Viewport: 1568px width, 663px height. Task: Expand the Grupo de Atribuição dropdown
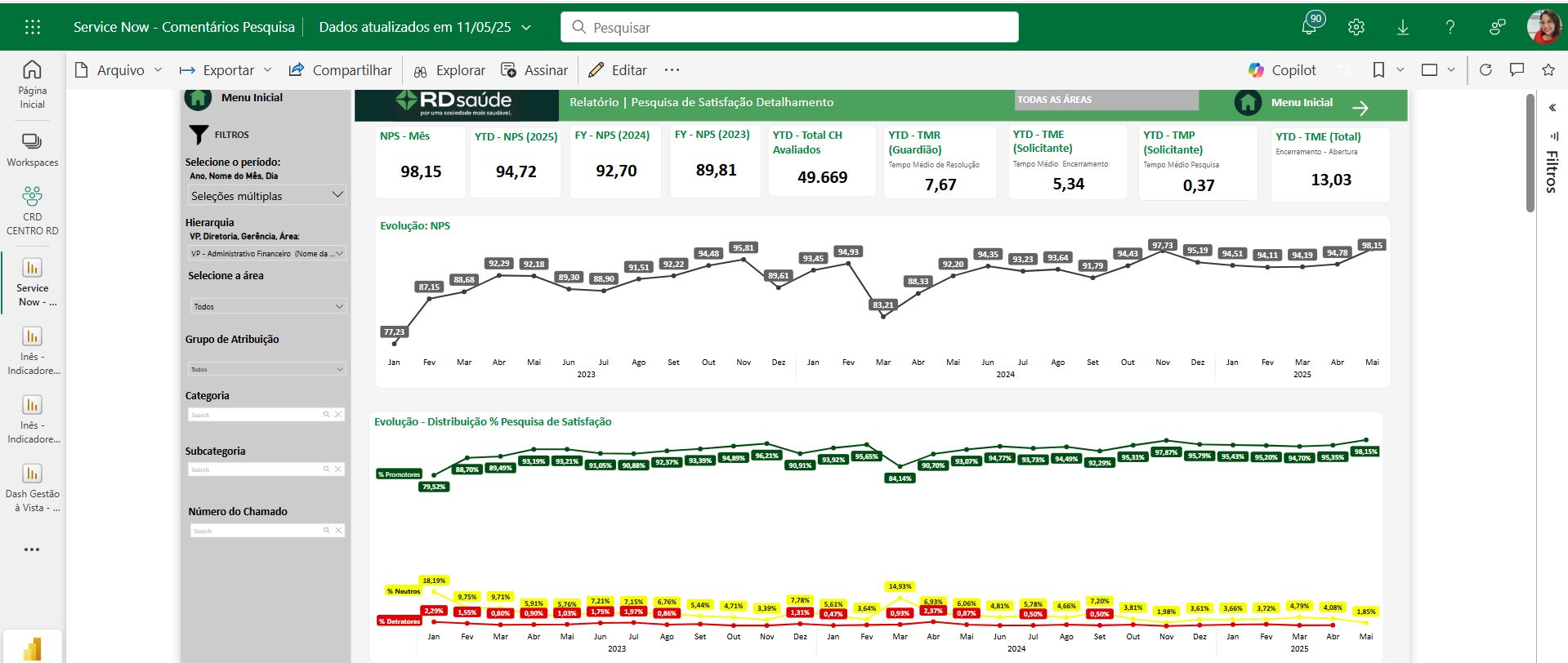click(266, 369)
